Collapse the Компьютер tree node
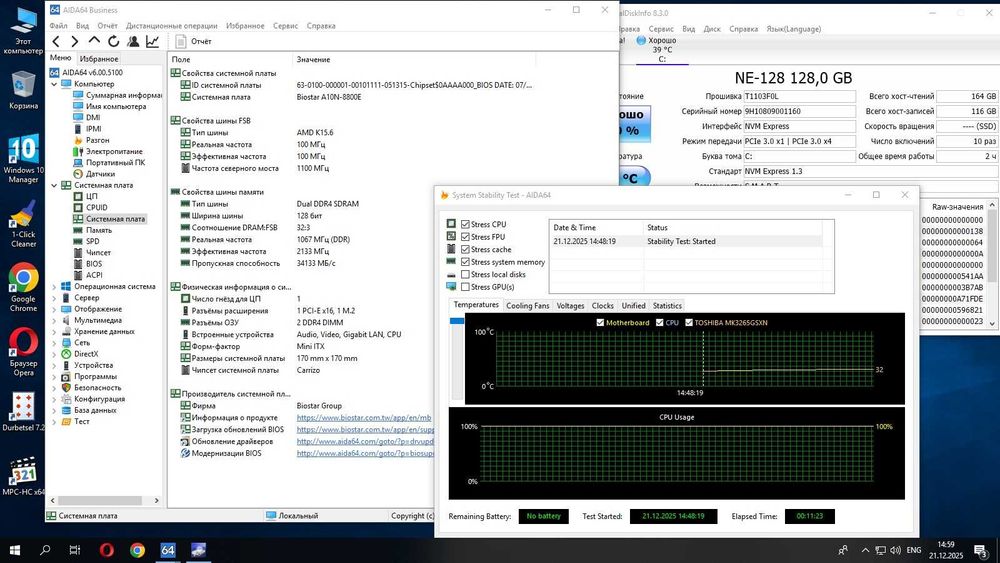Screen dimensions: 1000x563 [x=54, y=84]
